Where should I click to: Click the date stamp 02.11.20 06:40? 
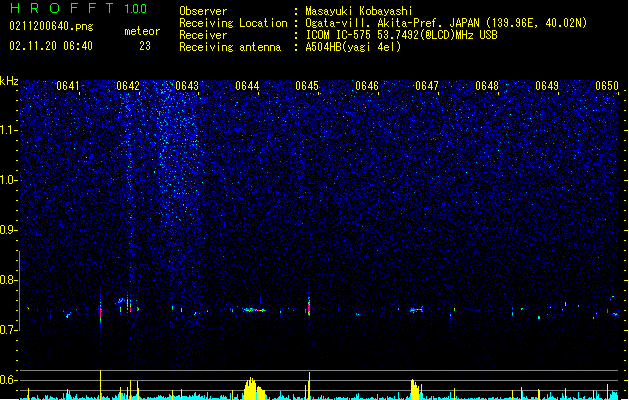tap(51, 46)
